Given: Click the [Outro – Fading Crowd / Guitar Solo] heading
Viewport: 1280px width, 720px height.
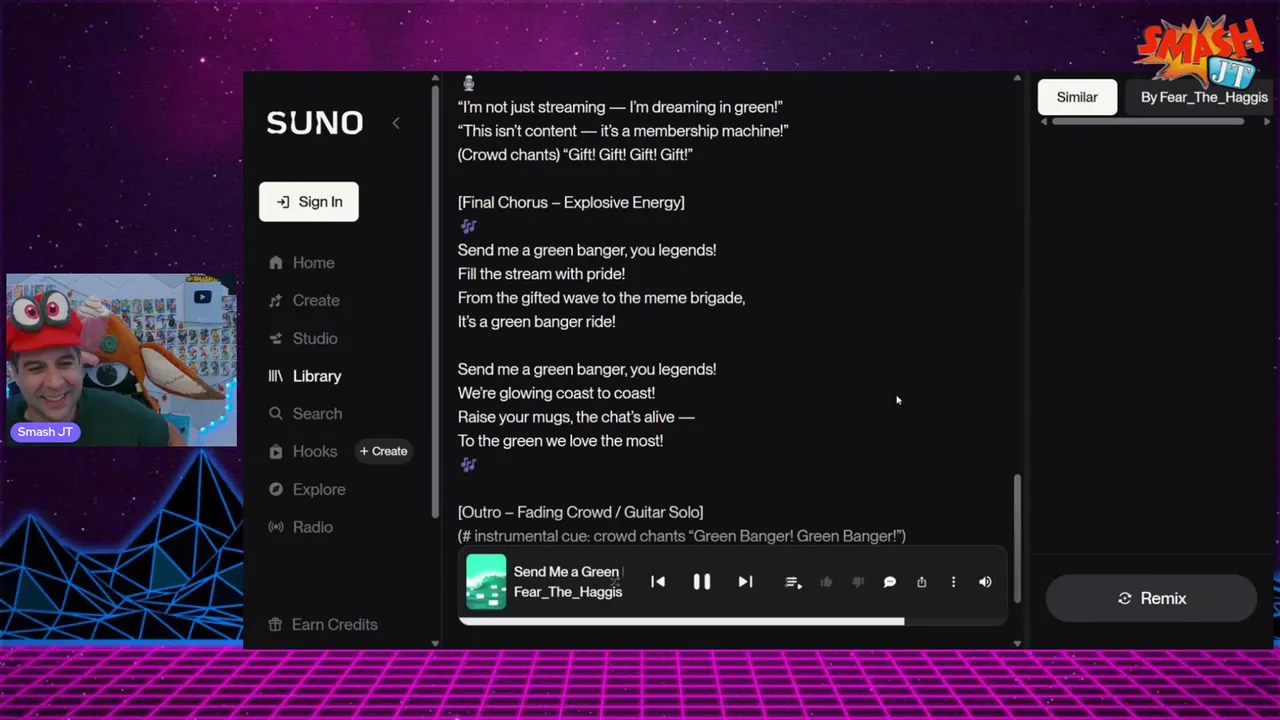Looking at the screenshot, I should (x=580, y=512).
